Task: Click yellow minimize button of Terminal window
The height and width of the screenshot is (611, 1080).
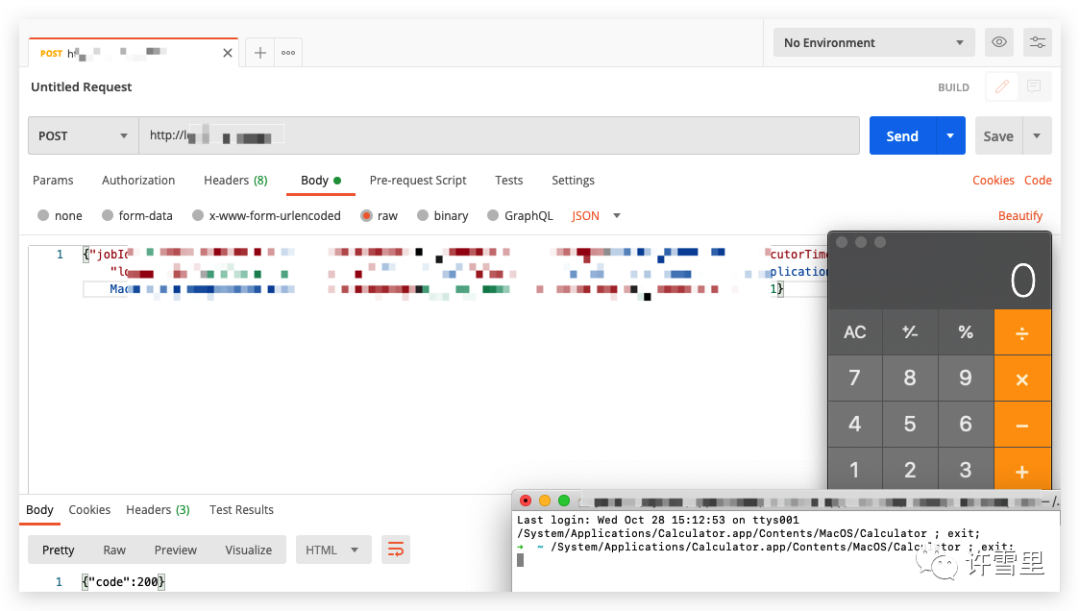Action: pyautogui.click(x=545, y=501)
